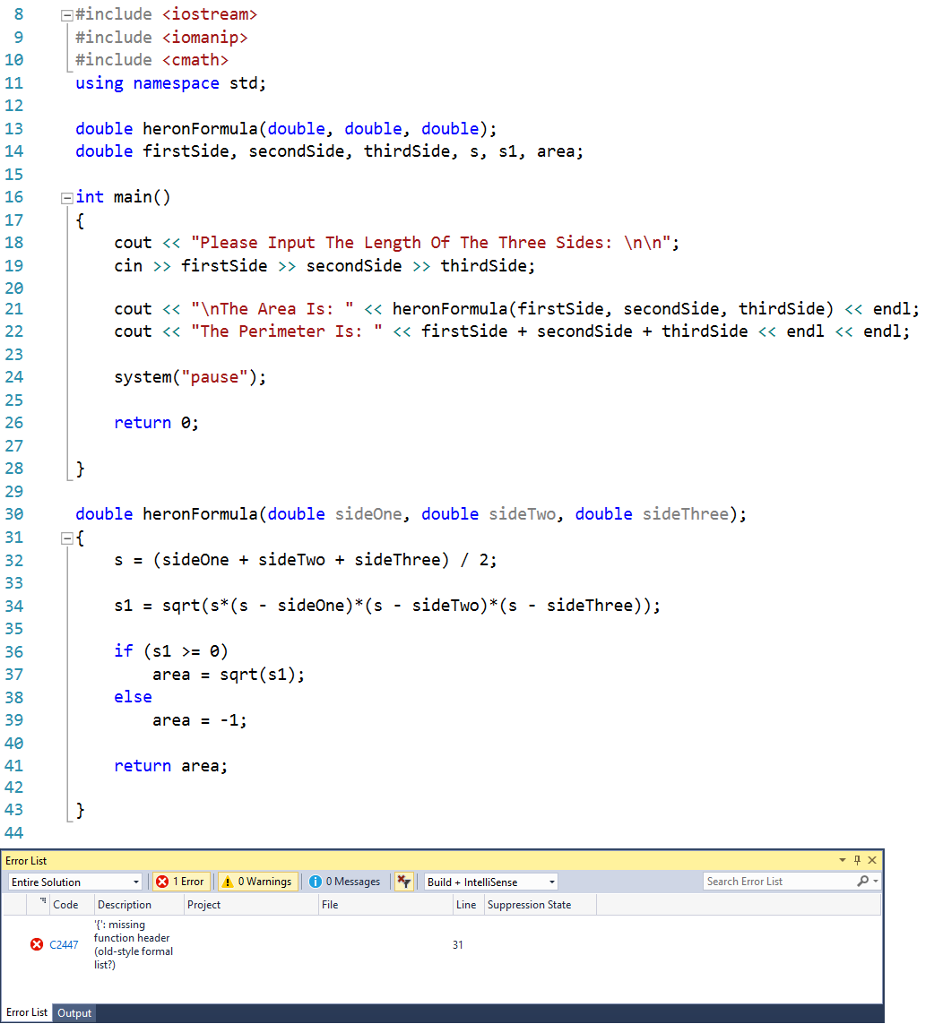Screen dimensions: 934x1024
Task: Click the red error icon beside C2447
Action: (x=36, y=944)
